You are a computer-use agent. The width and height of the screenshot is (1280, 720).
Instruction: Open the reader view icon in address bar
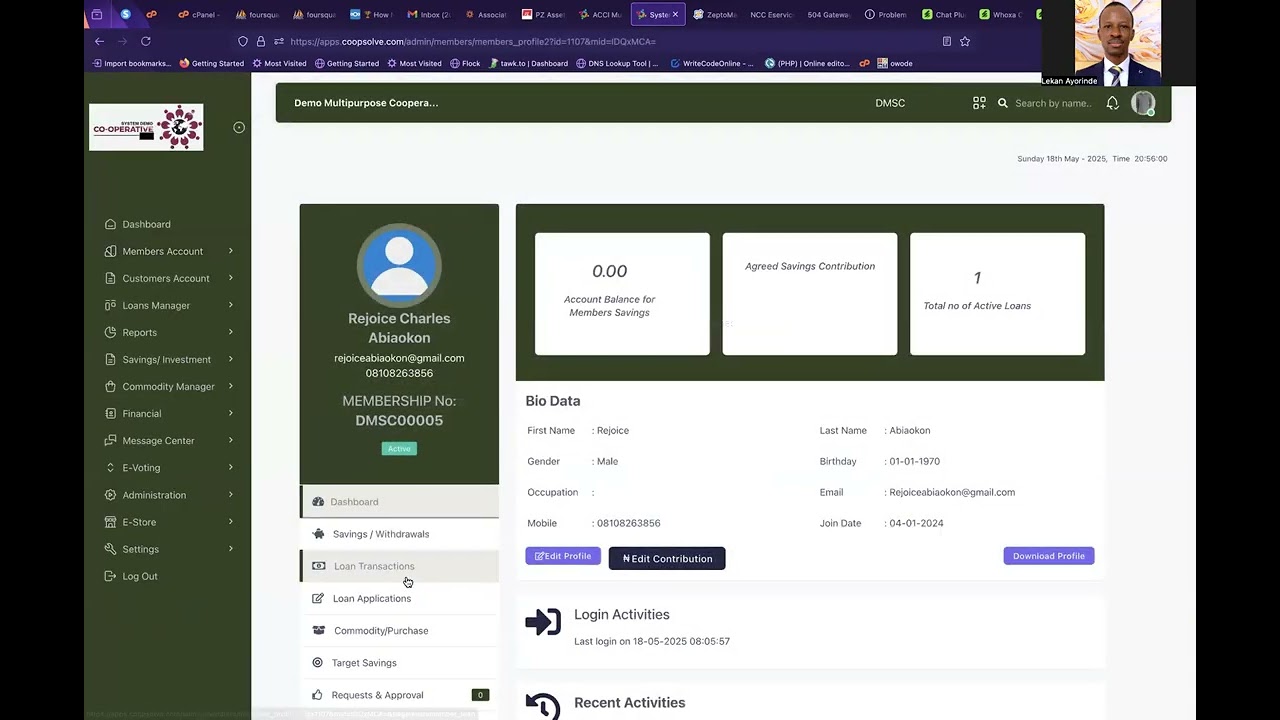pos(946,41)
